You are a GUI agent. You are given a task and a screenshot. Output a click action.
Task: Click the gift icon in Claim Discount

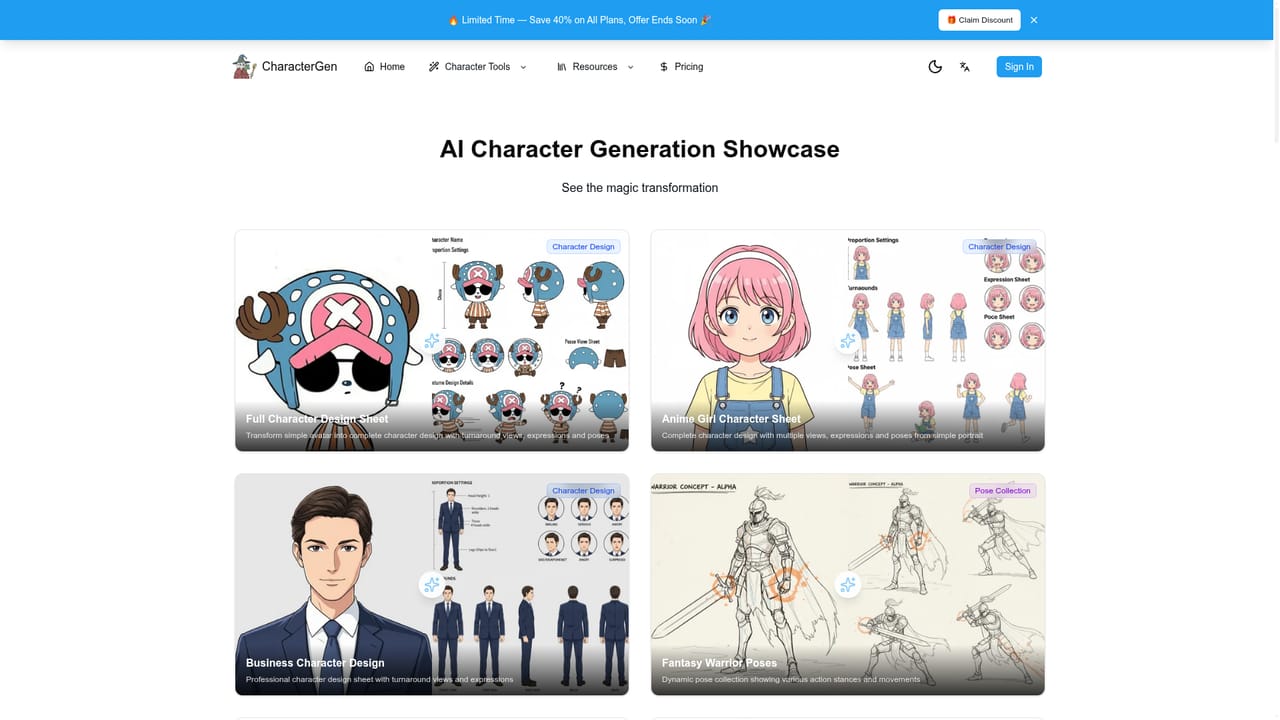(x=952, y=20)
